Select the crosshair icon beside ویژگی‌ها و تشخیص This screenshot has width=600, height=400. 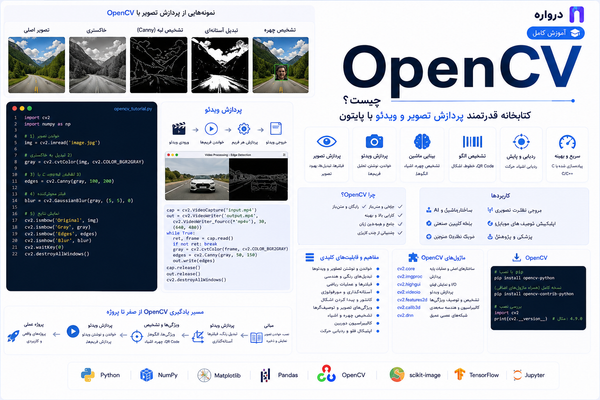pyautogui.click(x=137, y=336)
